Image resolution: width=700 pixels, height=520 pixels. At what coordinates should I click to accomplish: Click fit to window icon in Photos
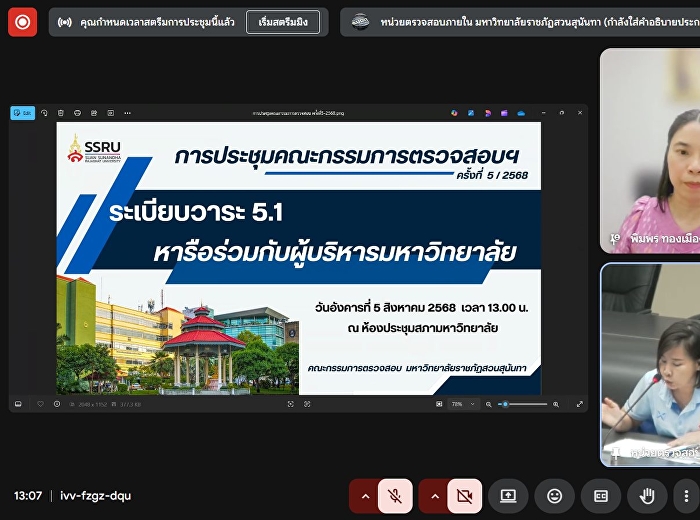tap(439, 404)
